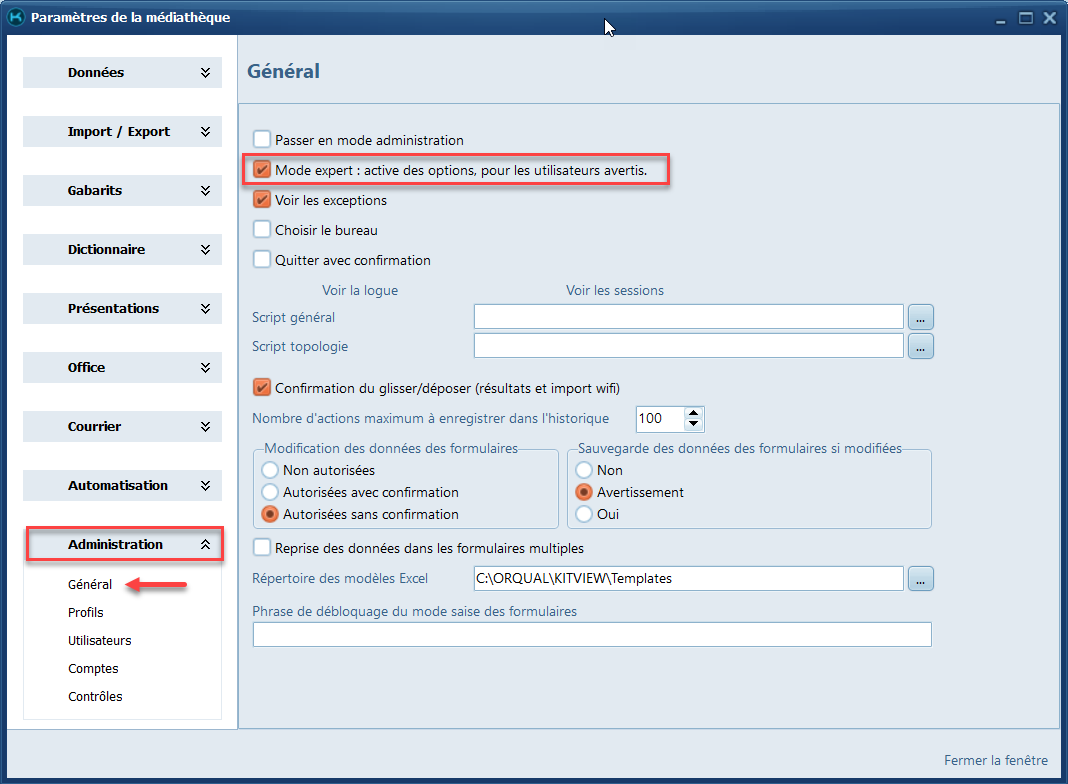Expand the Automatisation section

(x=122, y=486)
